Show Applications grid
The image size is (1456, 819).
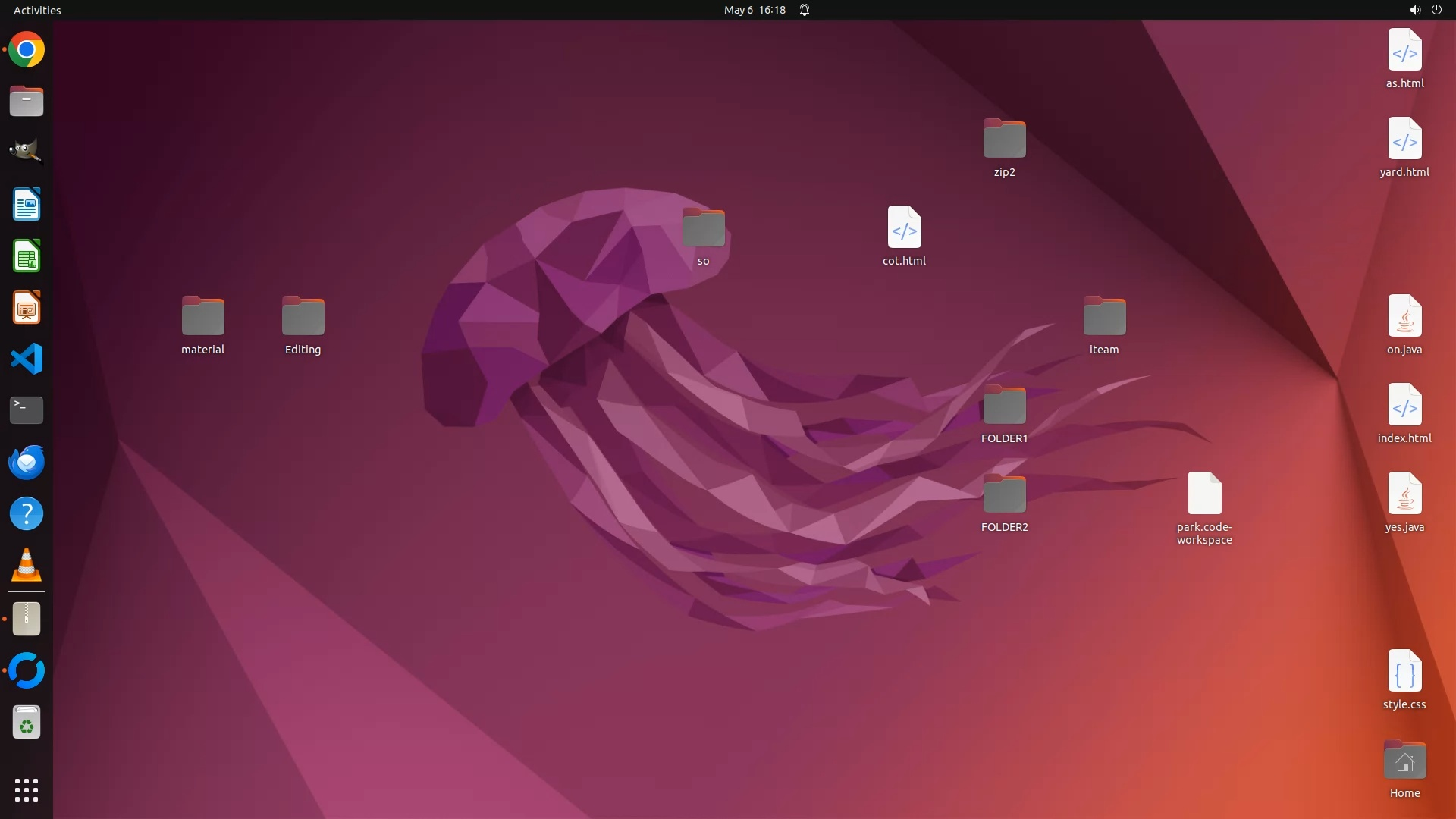27,790
